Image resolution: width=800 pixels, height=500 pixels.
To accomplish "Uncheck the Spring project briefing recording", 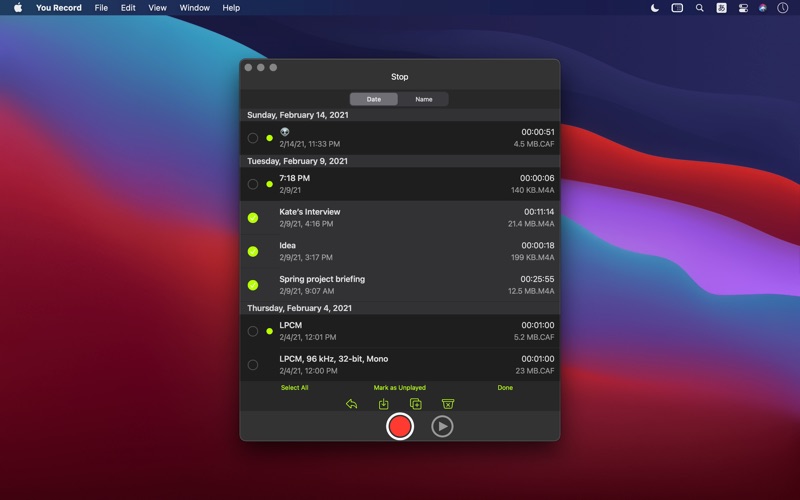I will coord(253,285).
